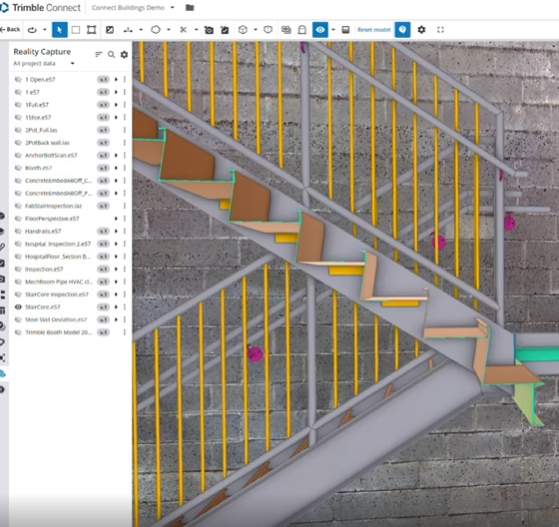Hide the StairCore.e57 point cloud
559x527 pixels.
(x=18, y=307)
